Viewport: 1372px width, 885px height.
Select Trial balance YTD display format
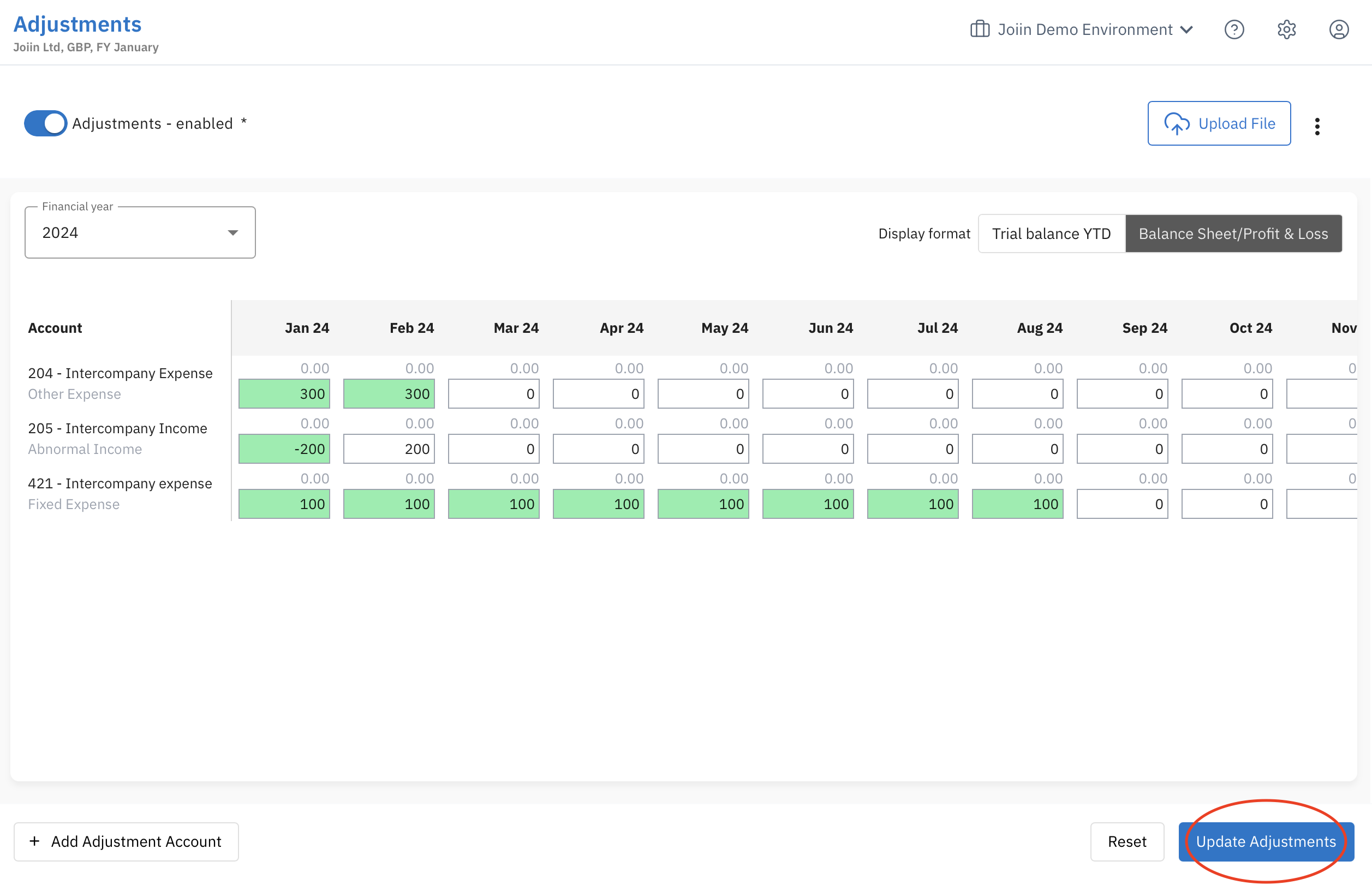[1051, 234]
